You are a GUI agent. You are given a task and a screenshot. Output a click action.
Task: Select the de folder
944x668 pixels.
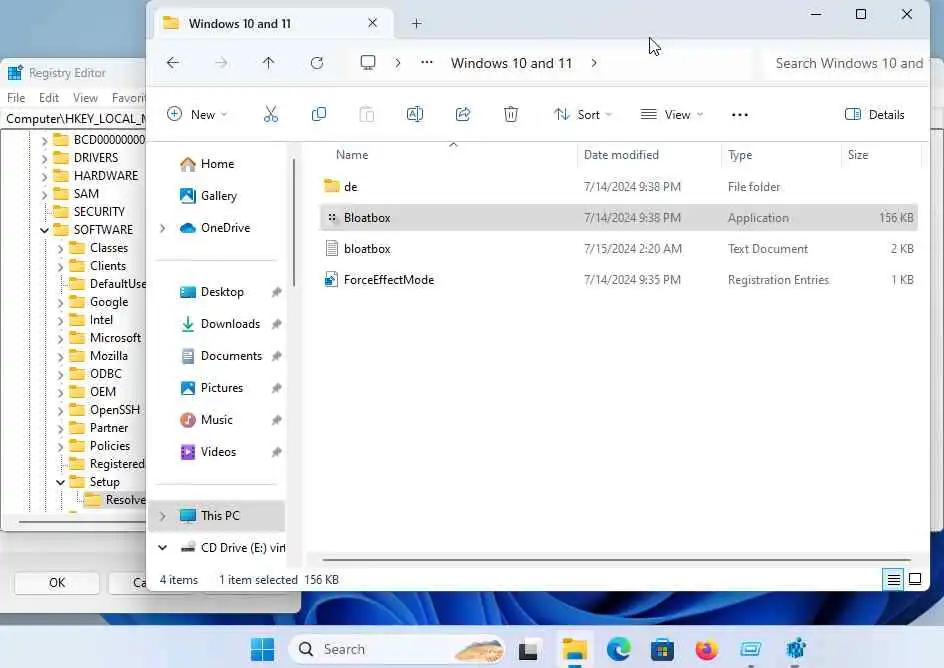click(x=618, y=187)
